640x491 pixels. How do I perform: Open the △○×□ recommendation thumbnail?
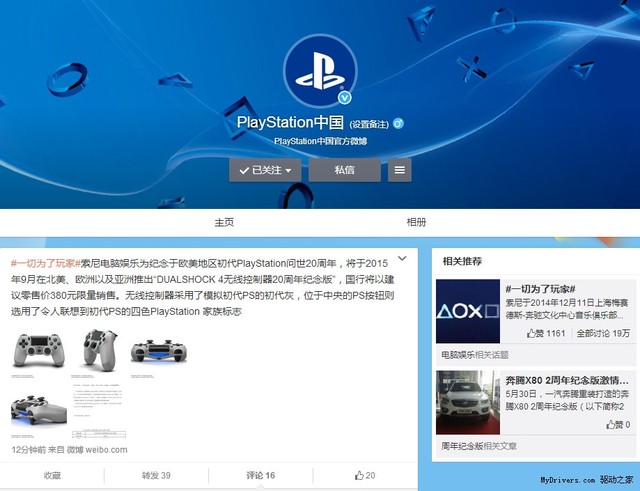pos(468,311)
